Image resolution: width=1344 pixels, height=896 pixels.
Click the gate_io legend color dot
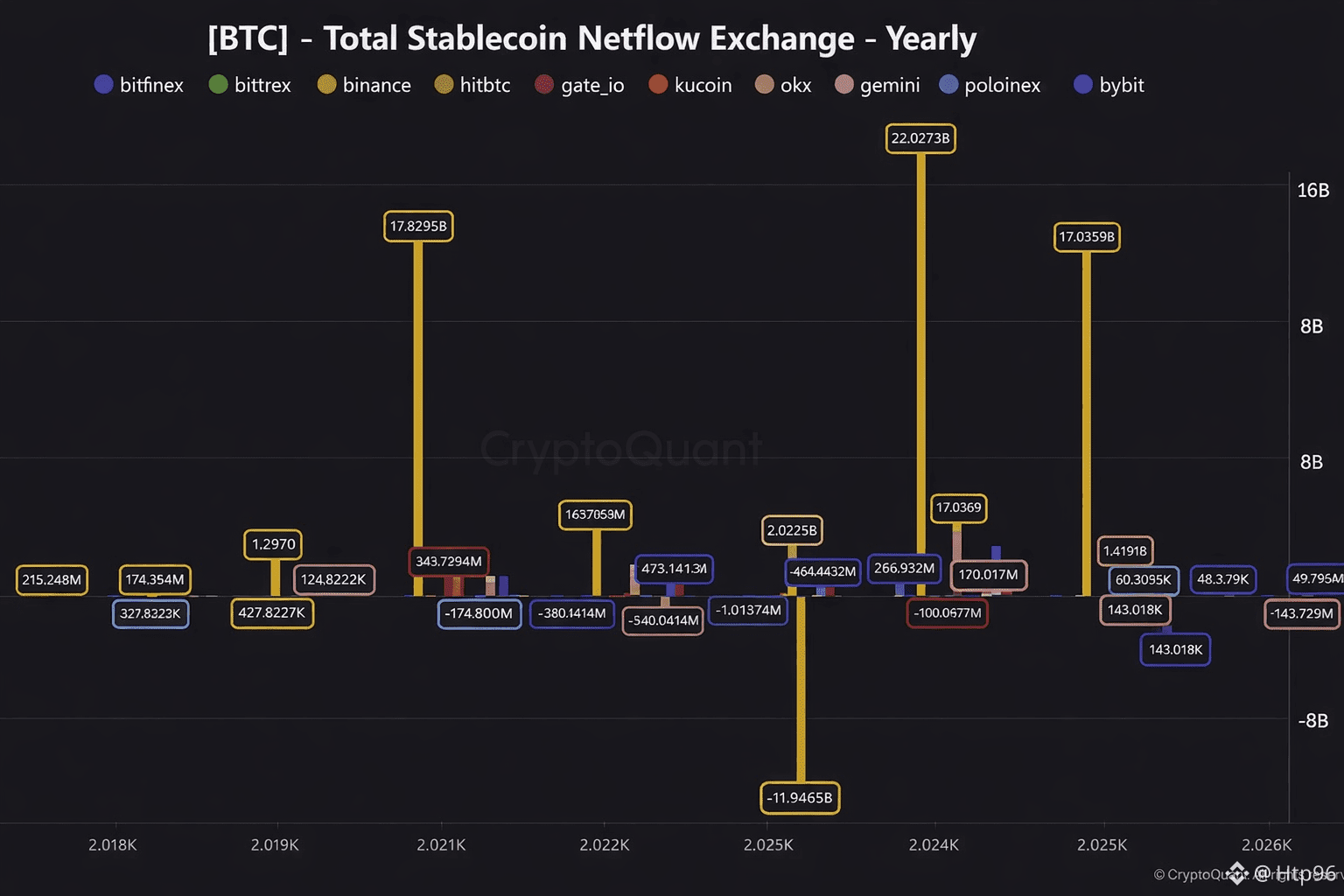coord(544,85)
